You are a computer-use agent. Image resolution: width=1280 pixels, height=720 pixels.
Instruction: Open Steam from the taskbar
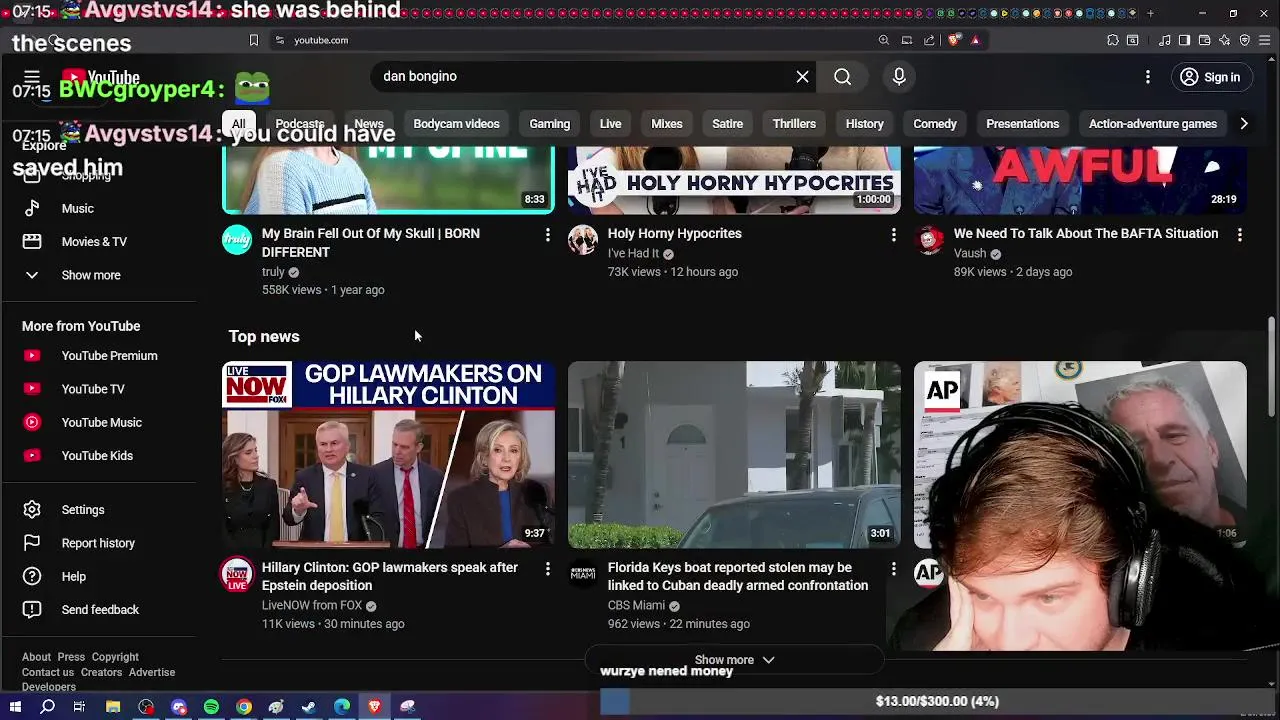[309, 707]
